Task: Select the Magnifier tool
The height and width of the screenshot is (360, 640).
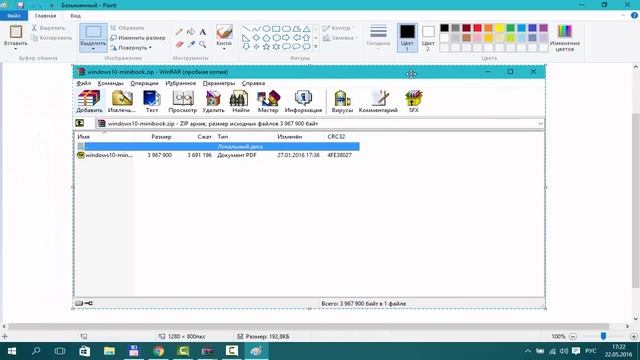Action: click(202, 44)
